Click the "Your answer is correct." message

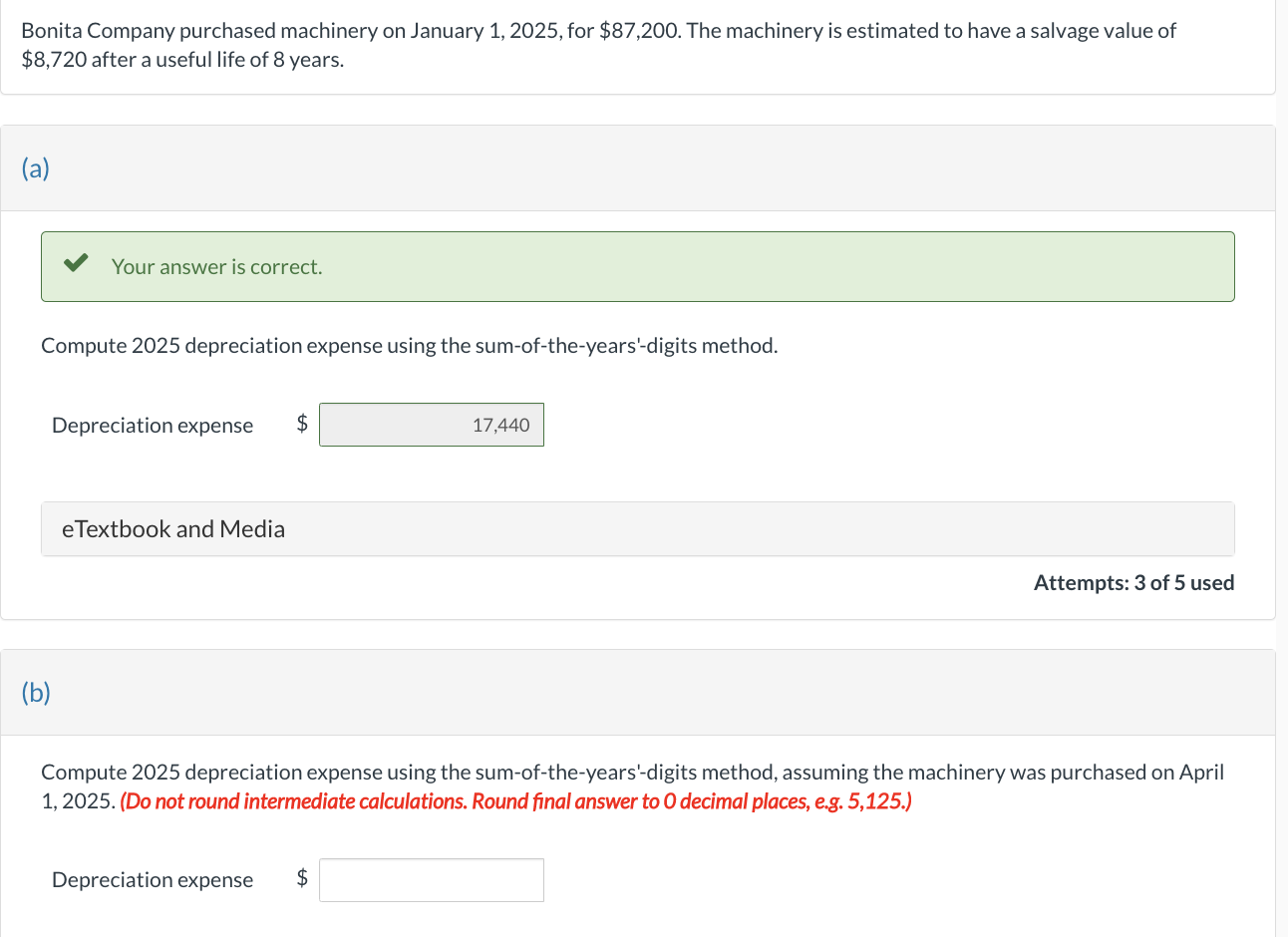pos(217,267)
